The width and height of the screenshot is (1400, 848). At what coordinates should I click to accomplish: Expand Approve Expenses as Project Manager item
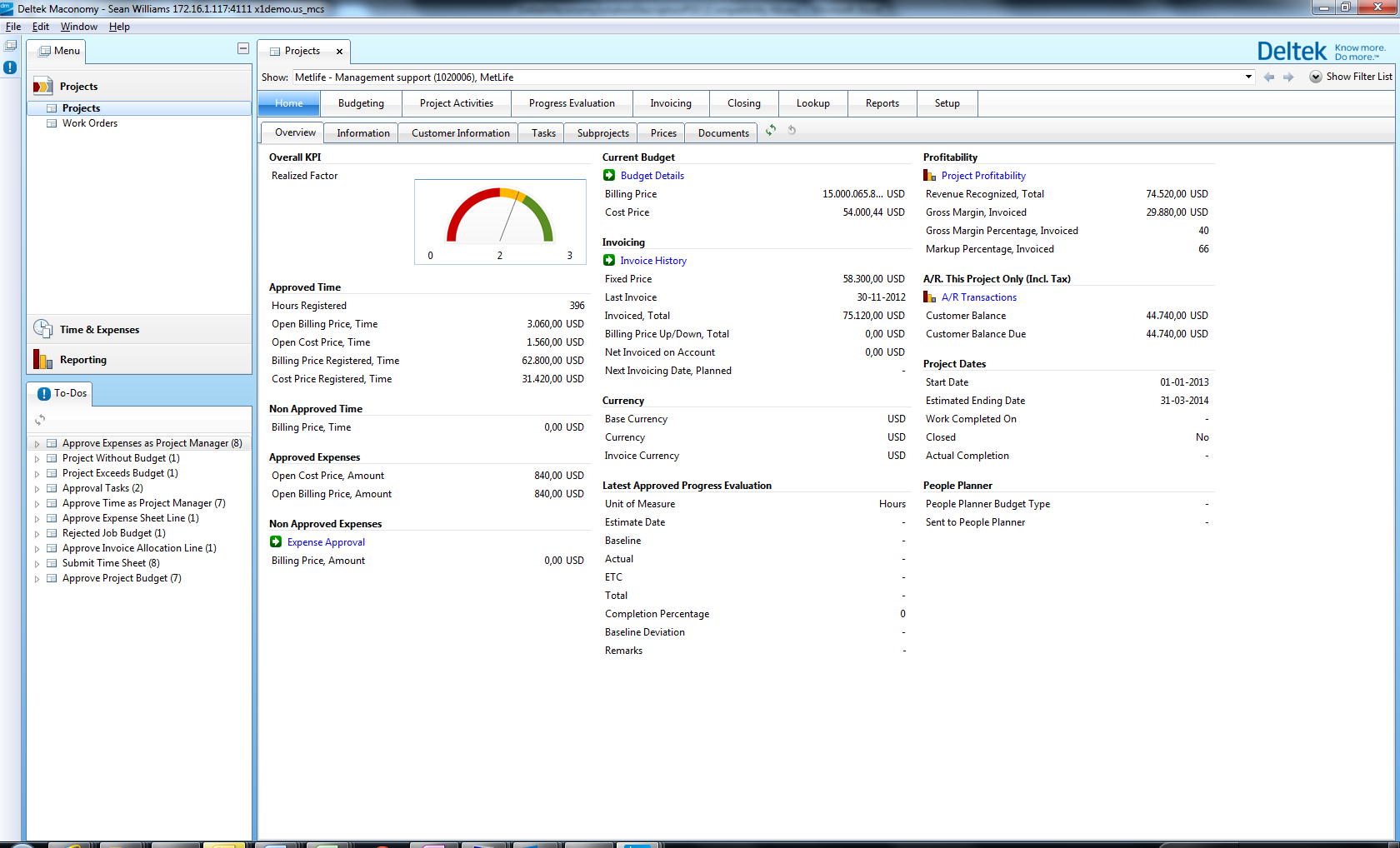tap(37, 444)
